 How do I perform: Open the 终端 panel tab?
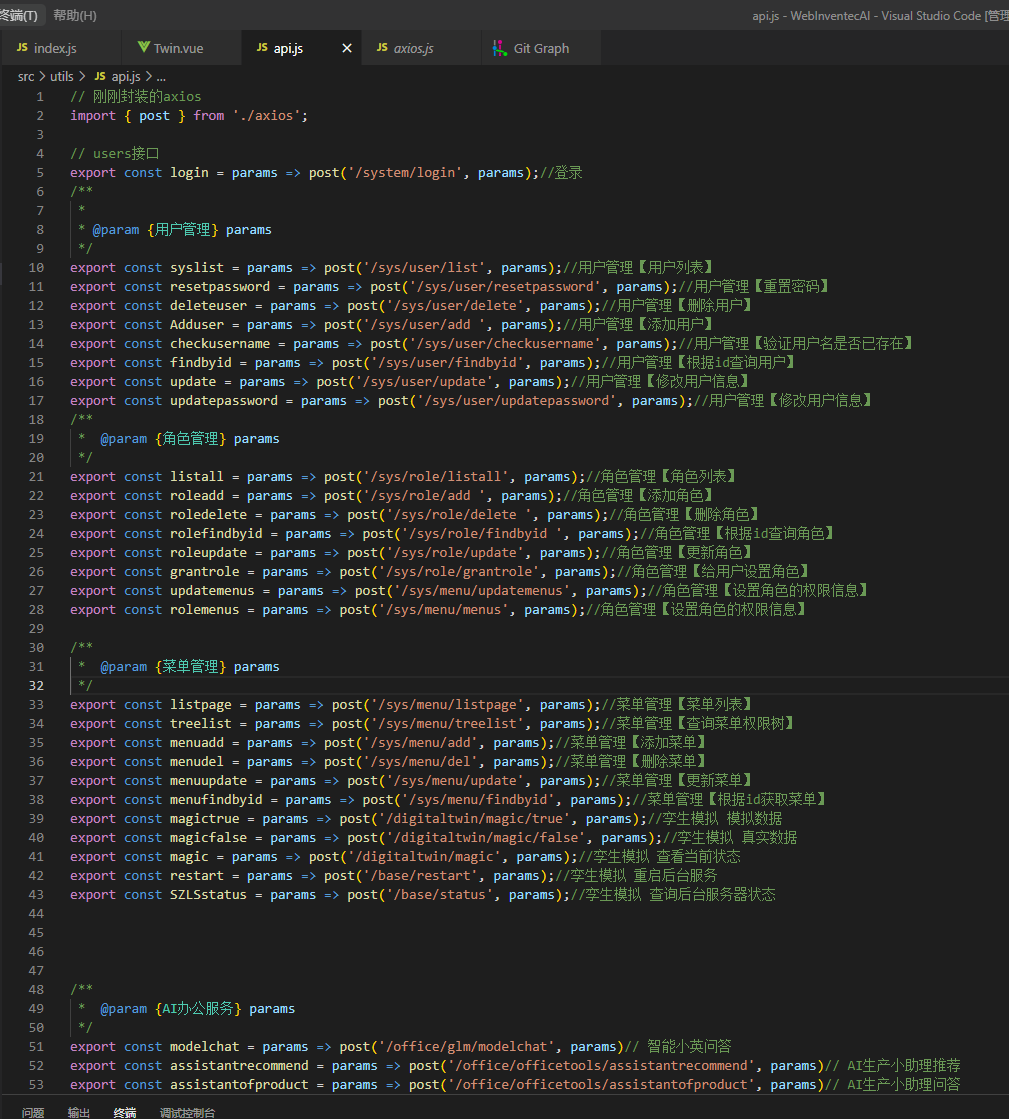coord(125,1112)
